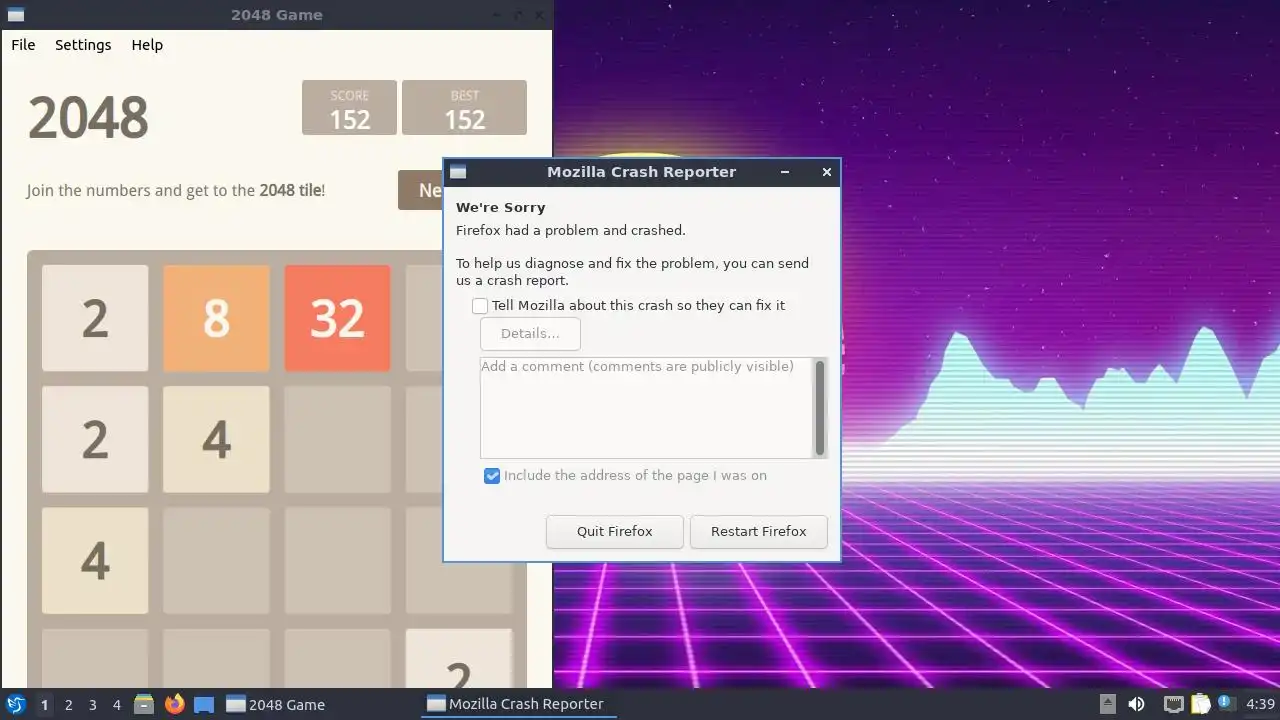This screenshot has height=720, width=1280.
Task: Click the Restart Firefox button
Action: click(x=759, y=532)
